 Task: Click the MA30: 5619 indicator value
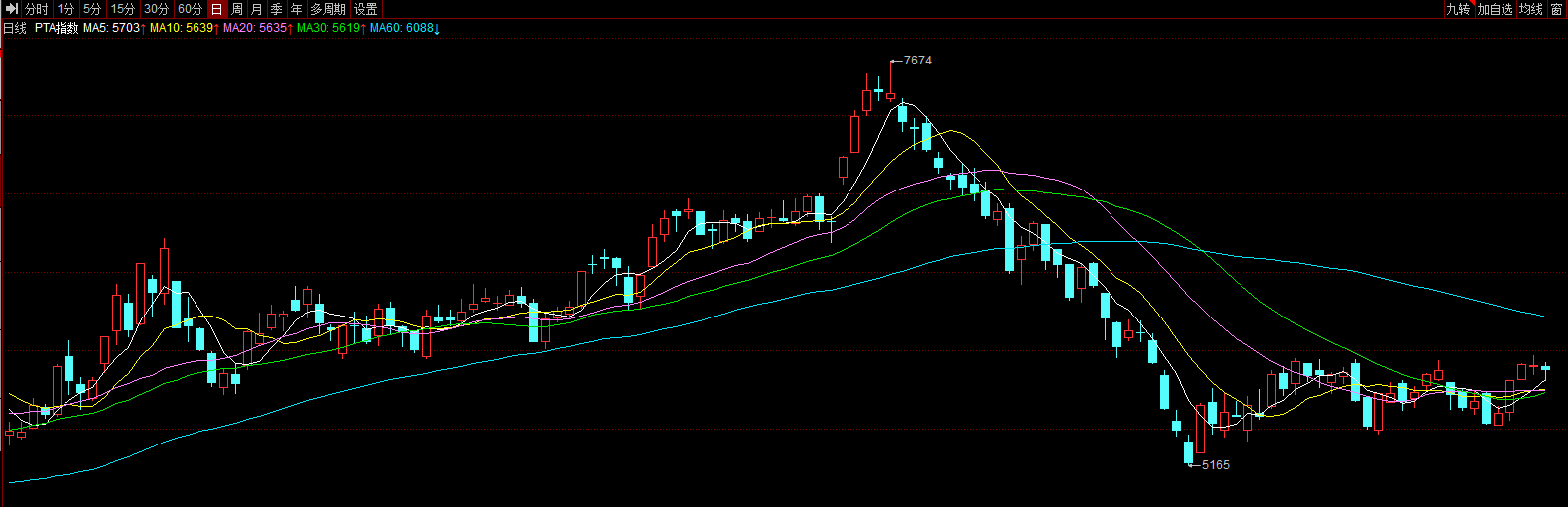click(328, 28)
